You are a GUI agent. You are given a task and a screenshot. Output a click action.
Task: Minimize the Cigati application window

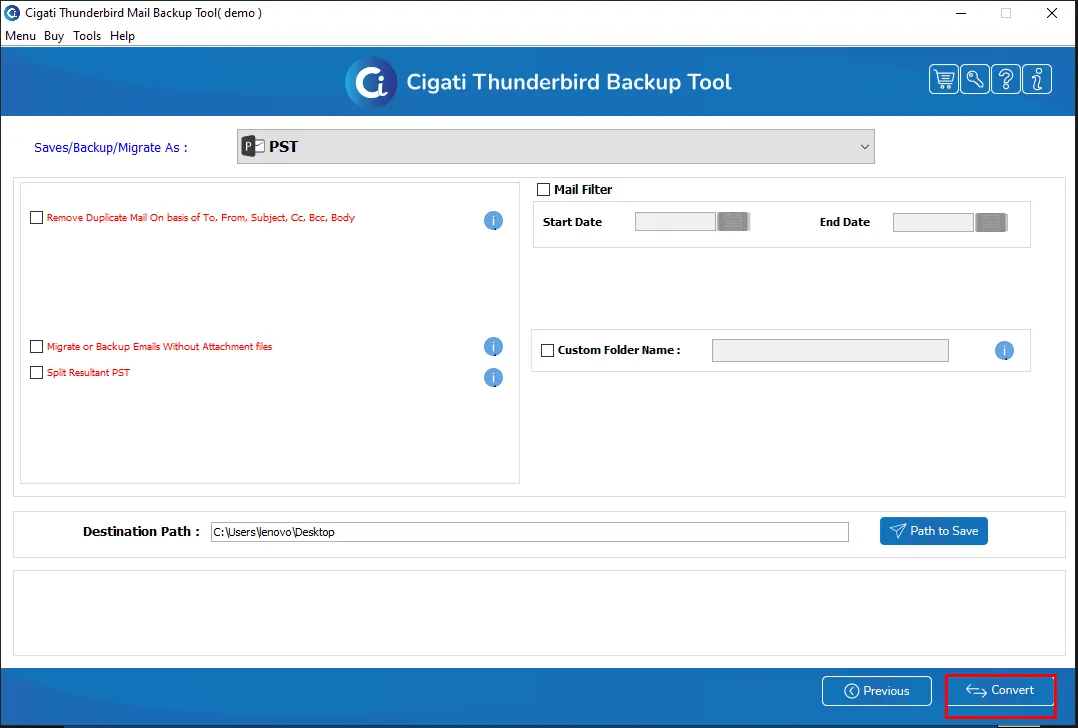[961, 13]
